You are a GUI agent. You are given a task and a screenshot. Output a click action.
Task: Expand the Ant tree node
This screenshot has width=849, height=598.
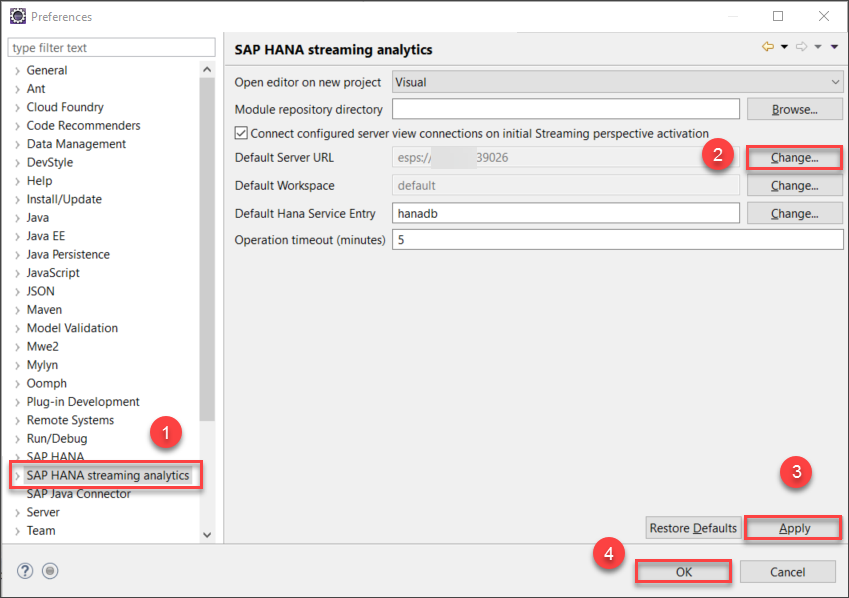[17, 89]
